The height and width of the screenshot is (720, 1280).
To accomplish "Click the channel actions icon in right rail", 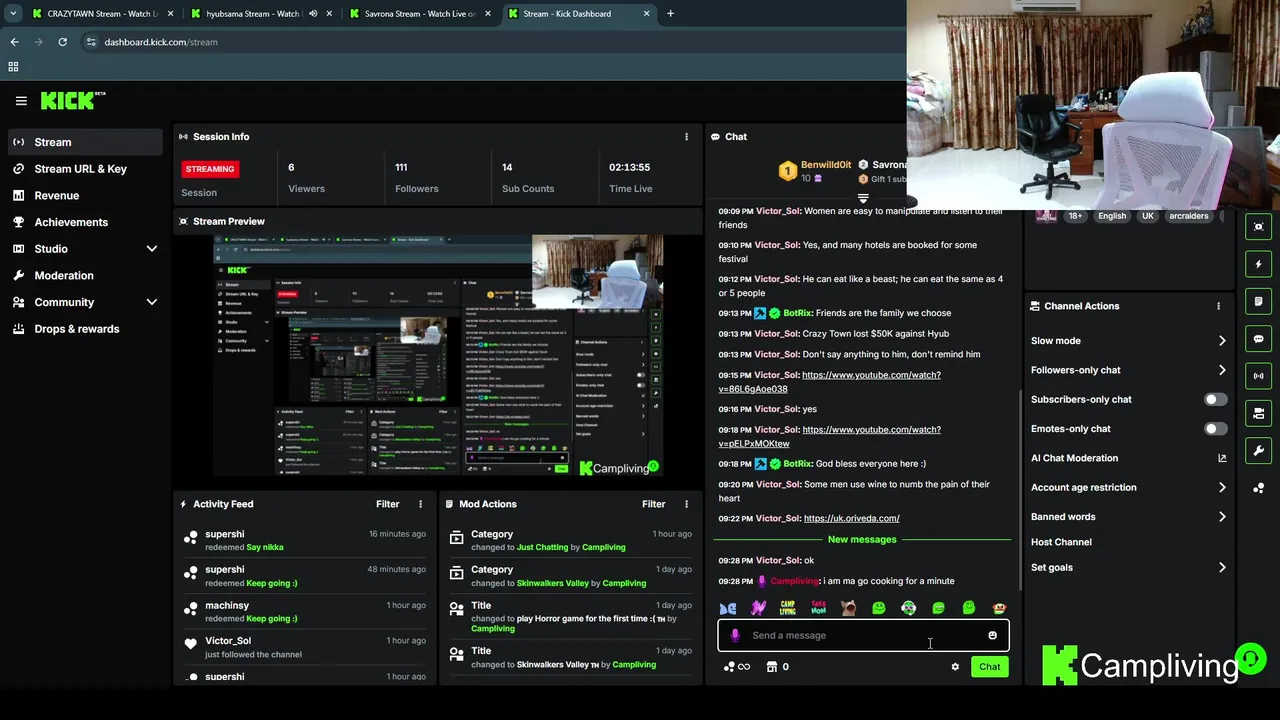I will 1258,413.
